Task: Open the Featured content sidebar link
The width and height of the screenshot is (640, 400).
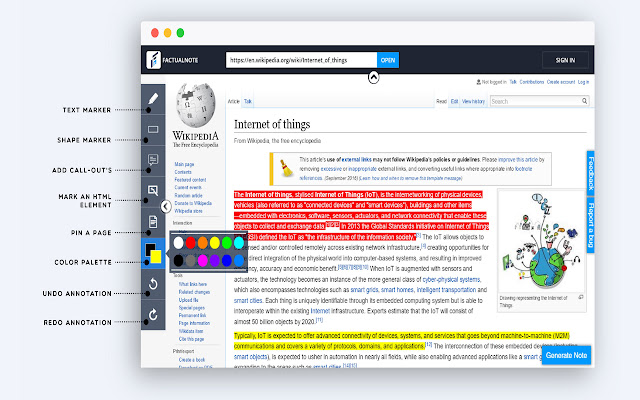Action: click(190, 180)
